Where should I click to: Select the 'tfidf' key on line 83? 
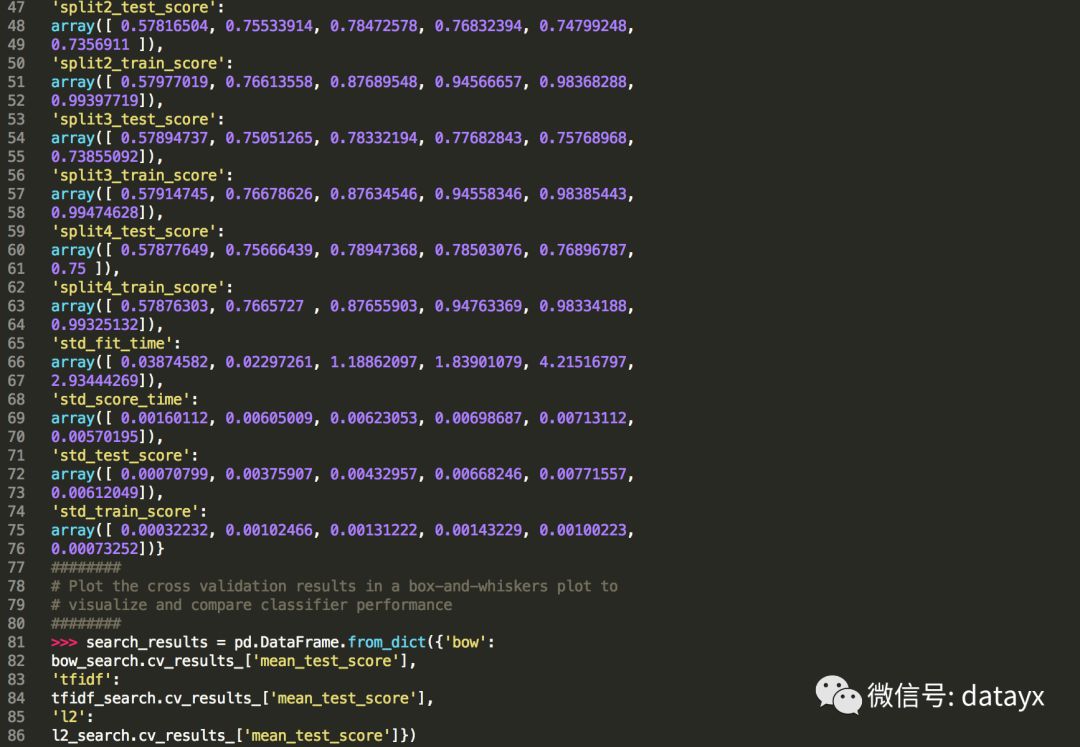click(x=81, y=680)
